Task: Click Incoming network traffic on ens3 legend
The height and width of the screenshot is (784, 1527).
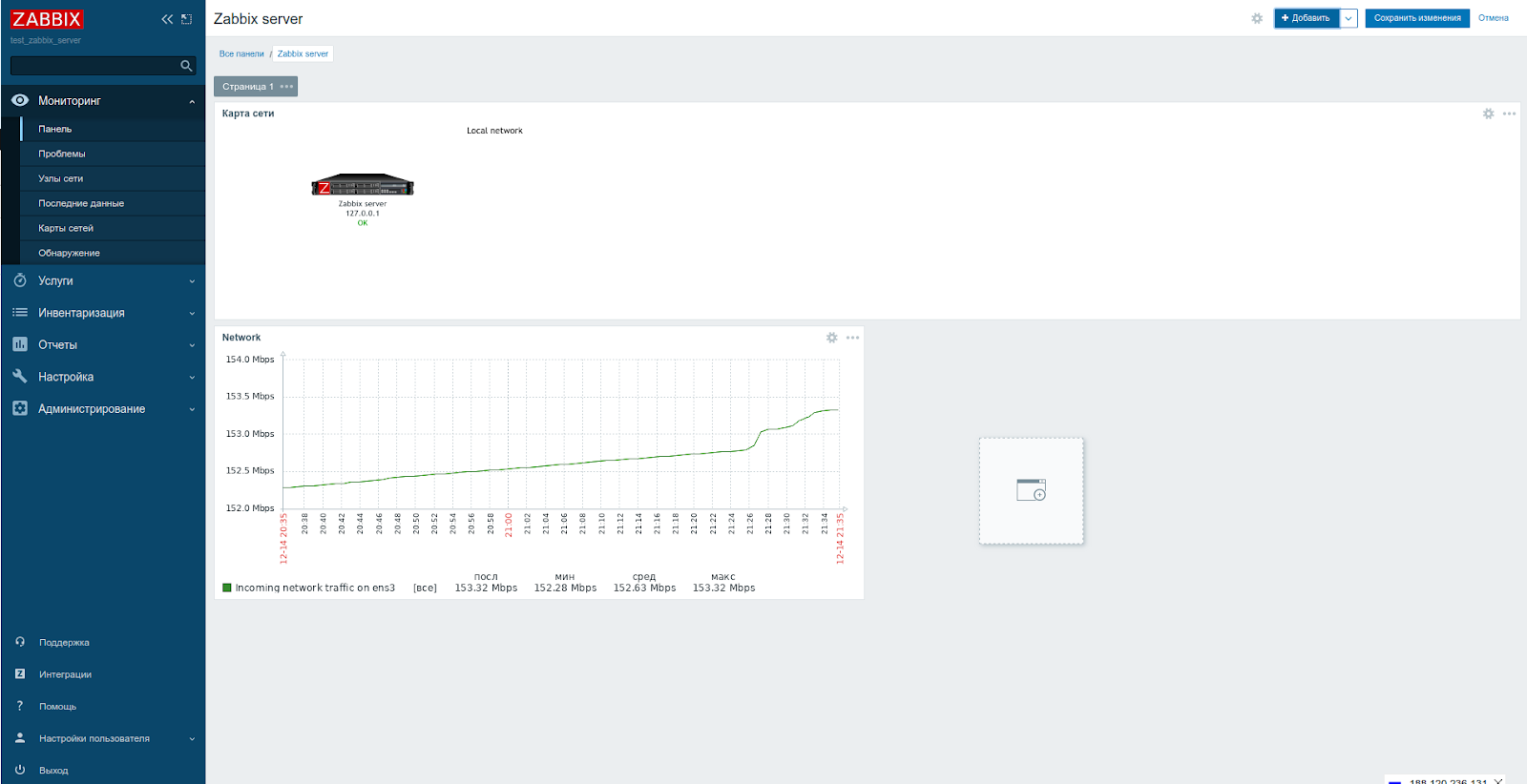Action: [315, 588]
